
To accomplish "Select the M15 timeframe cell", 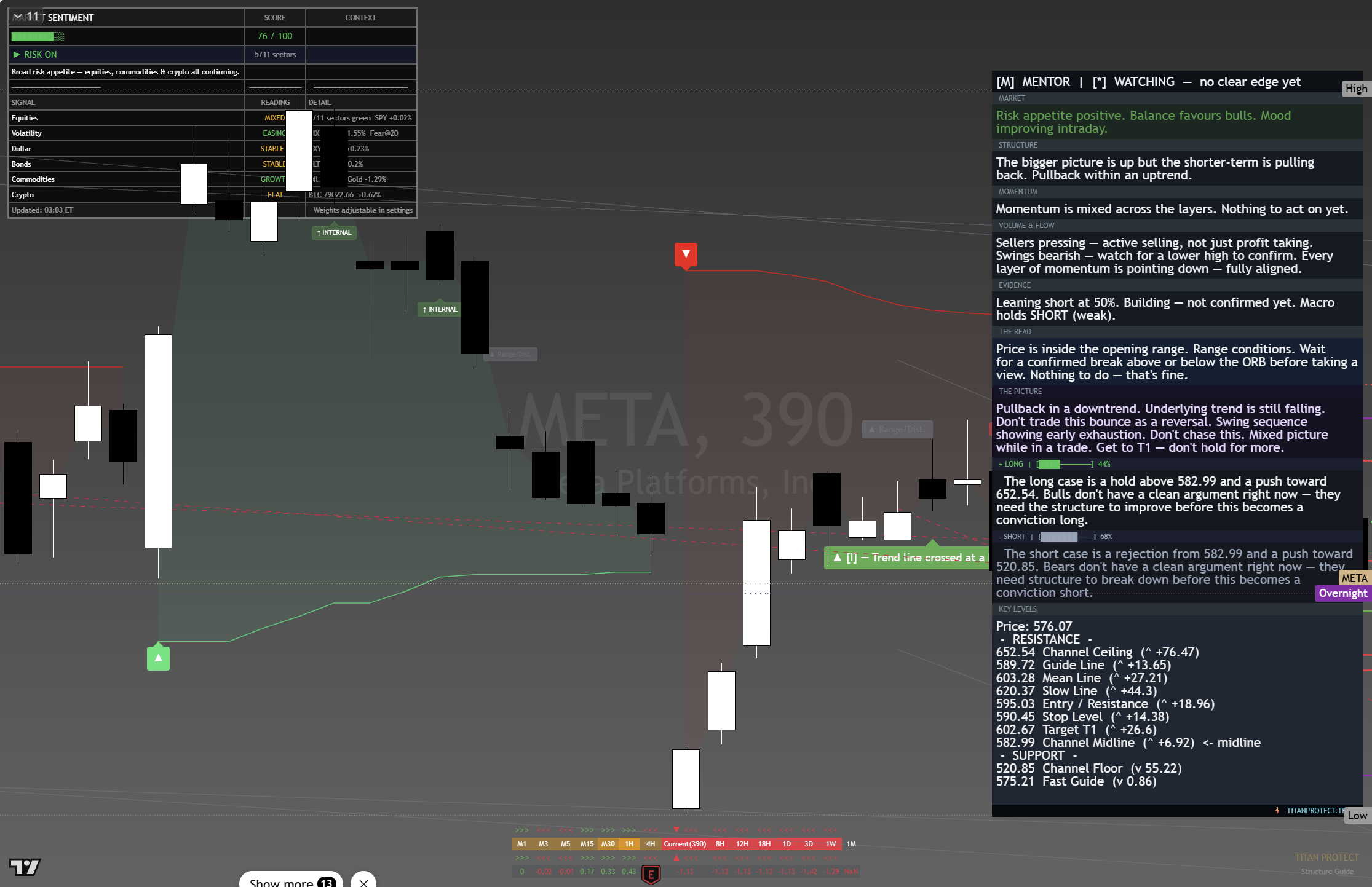I will 587,844.
